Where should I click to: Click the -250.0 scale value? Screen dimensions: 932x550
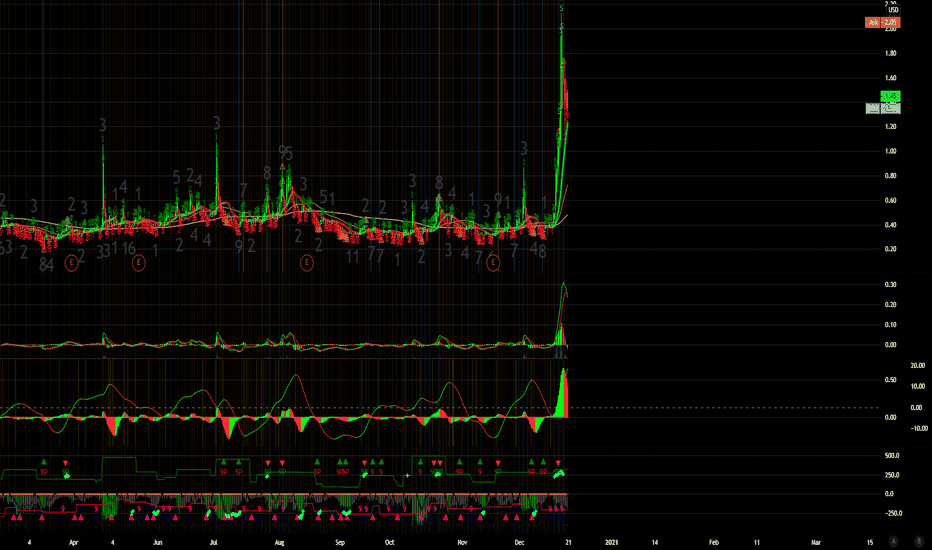[892, 513]
